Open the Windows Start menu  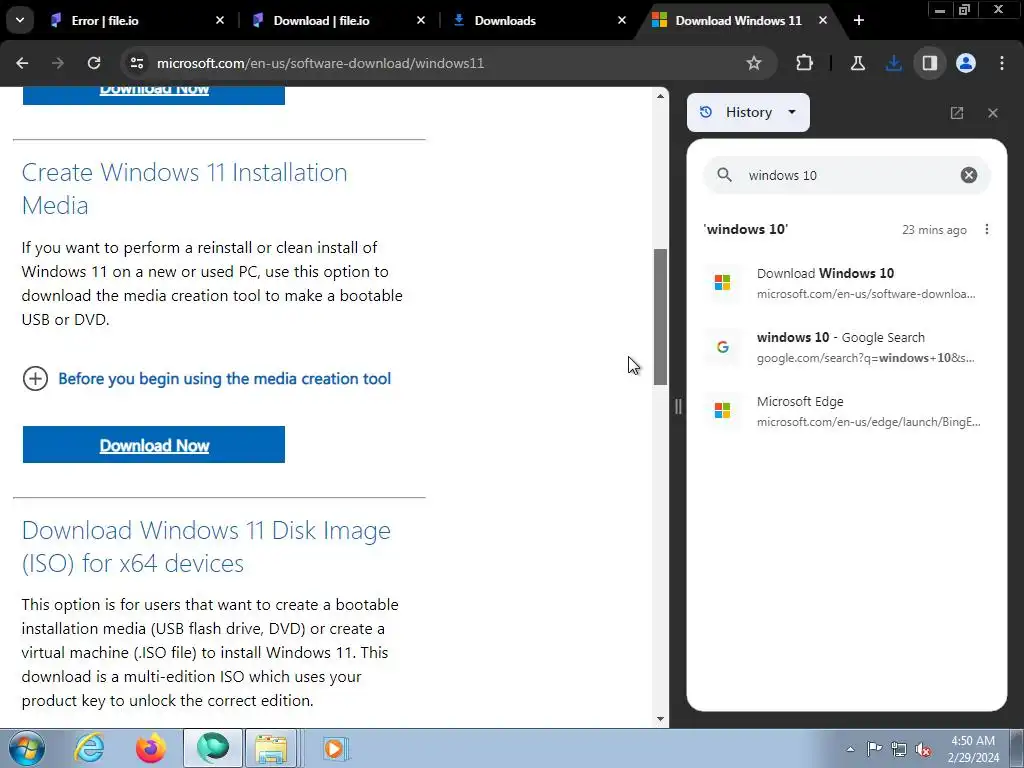point(26,748)
